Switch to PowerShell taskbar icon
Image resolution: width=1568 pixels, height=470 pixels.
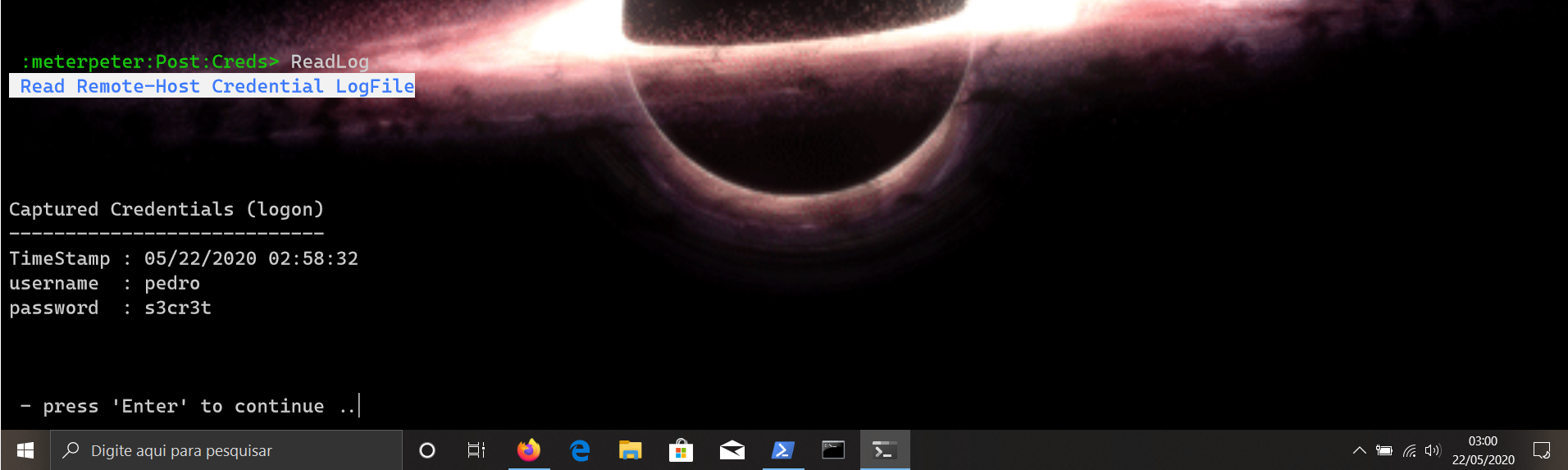(783, 450)
